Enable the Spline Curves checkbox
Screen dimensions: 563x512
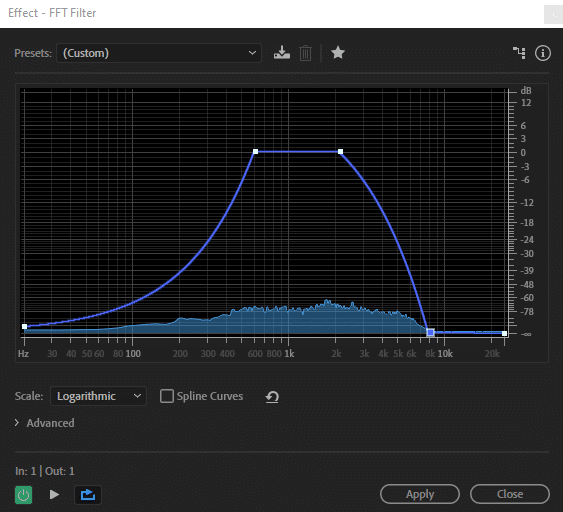[x=167, y=396]
